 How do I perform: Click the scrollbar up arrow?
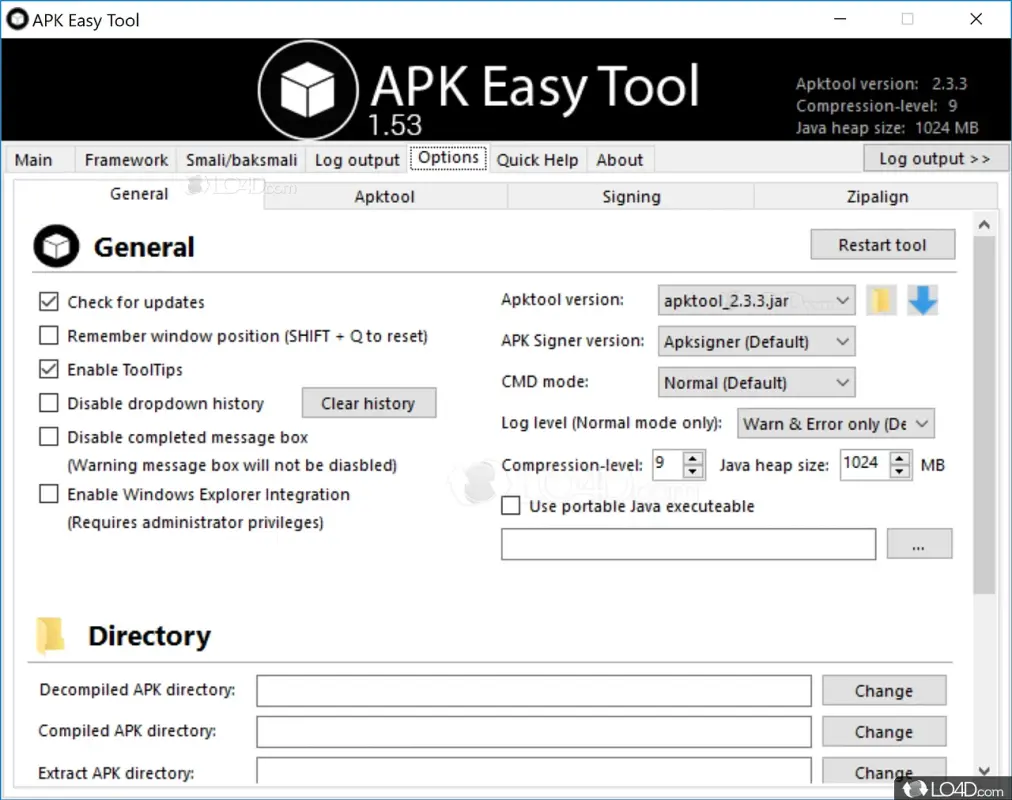[x=984, y=225]
